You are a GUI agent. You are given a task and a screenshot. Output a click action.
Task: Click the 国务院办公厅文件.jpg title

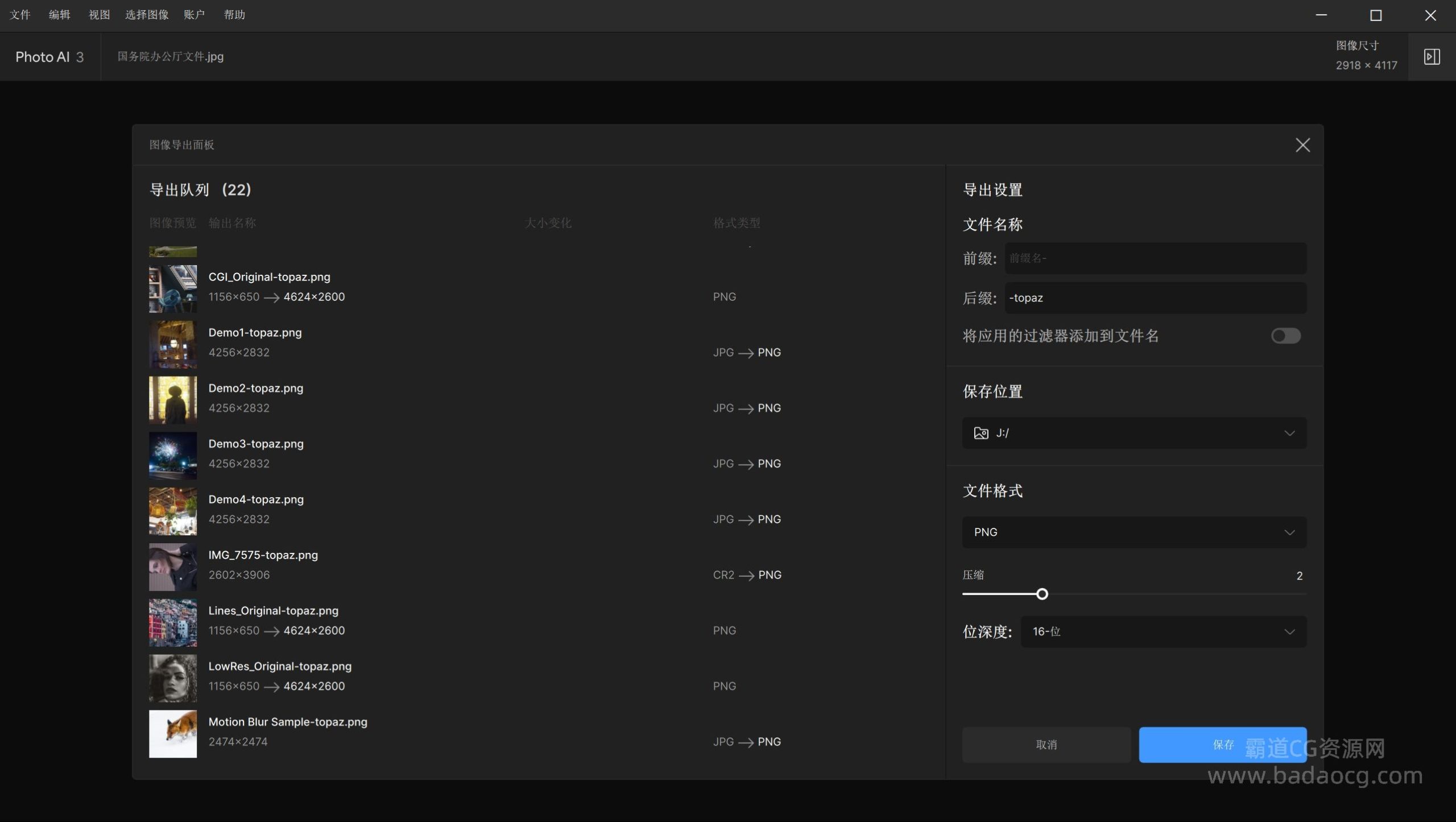pyautogui.click(x=171, y=56)
